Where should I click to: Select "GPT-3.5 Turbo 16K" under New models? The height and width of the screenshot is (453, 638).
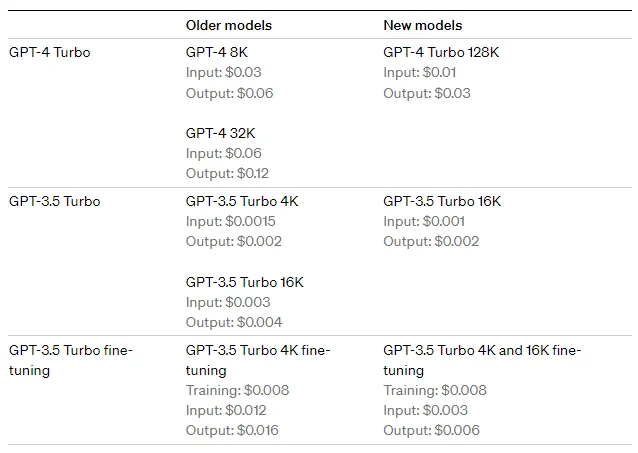pyautogui.click(x=442, y=201)
